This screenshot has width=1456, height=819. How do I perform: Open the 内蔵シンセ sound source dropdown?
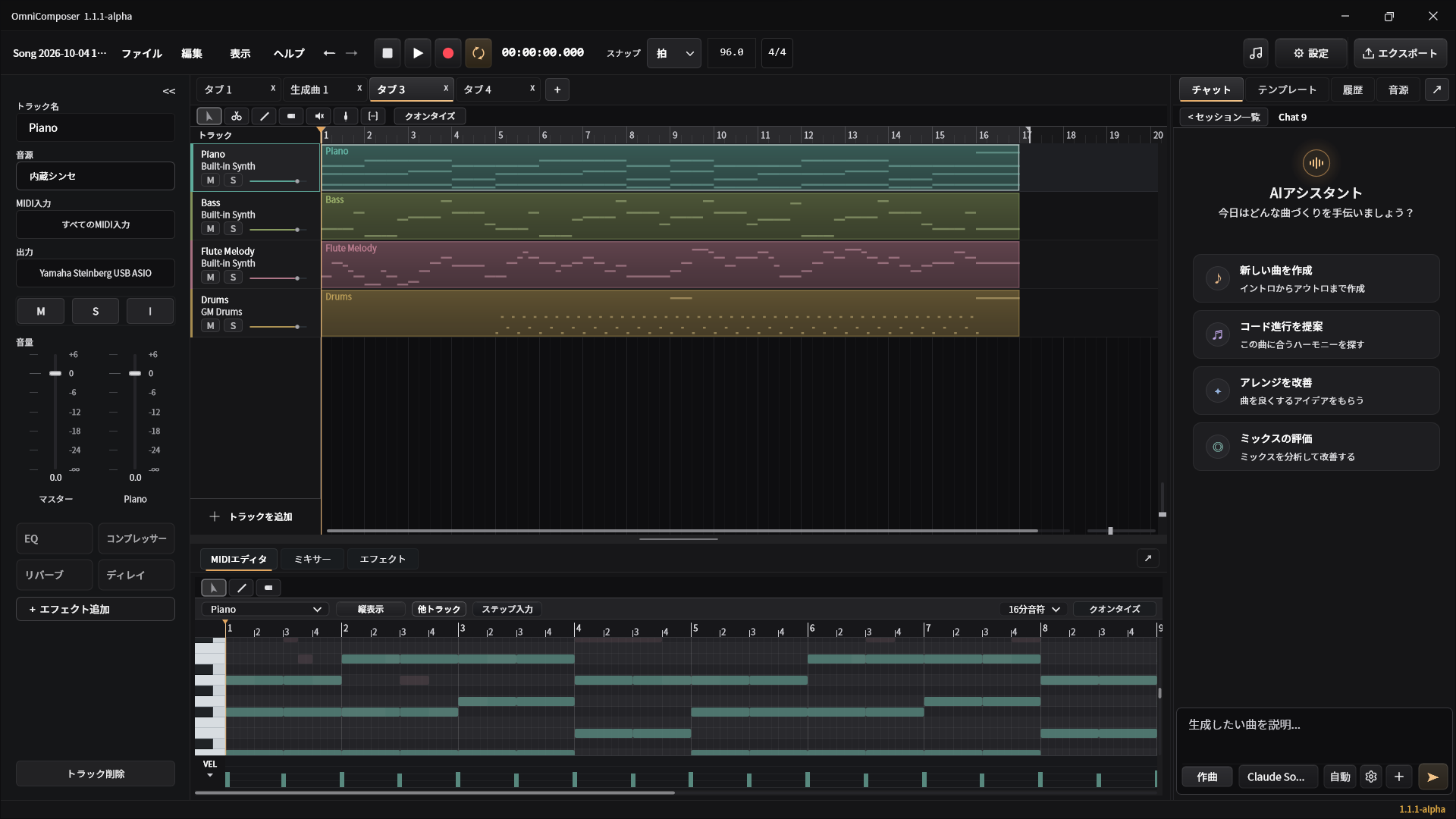point(96,176)
